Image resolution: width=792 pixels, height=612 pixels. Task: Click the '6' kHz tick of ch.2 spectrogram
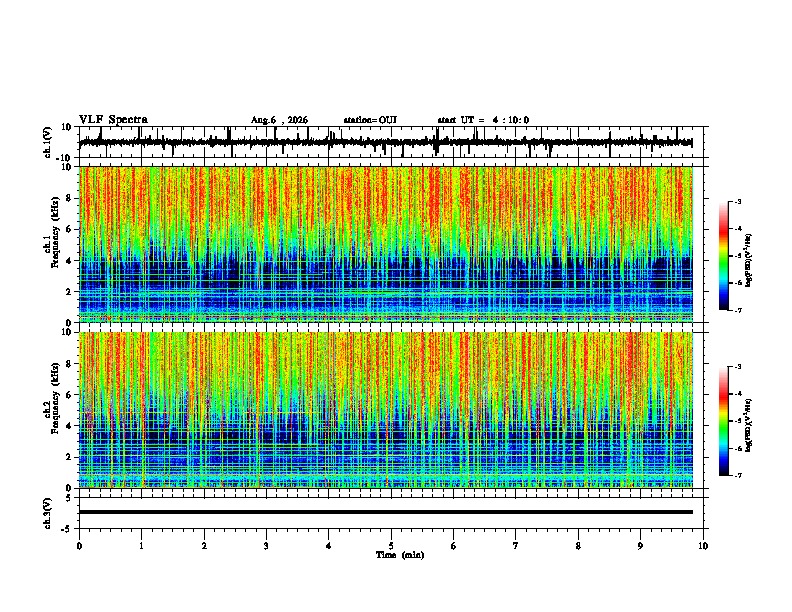coord(69,394)
